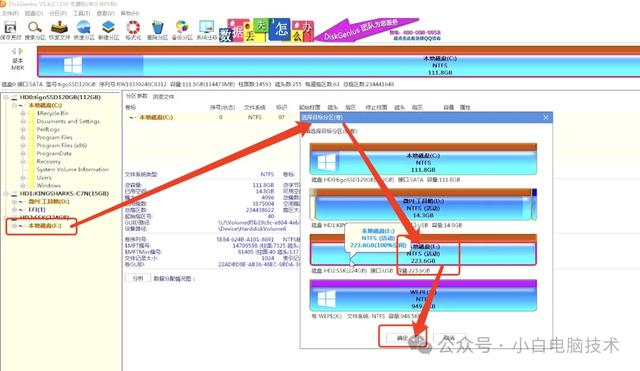Launch the Quick Partition (快速分区) tool

point(84,28)
